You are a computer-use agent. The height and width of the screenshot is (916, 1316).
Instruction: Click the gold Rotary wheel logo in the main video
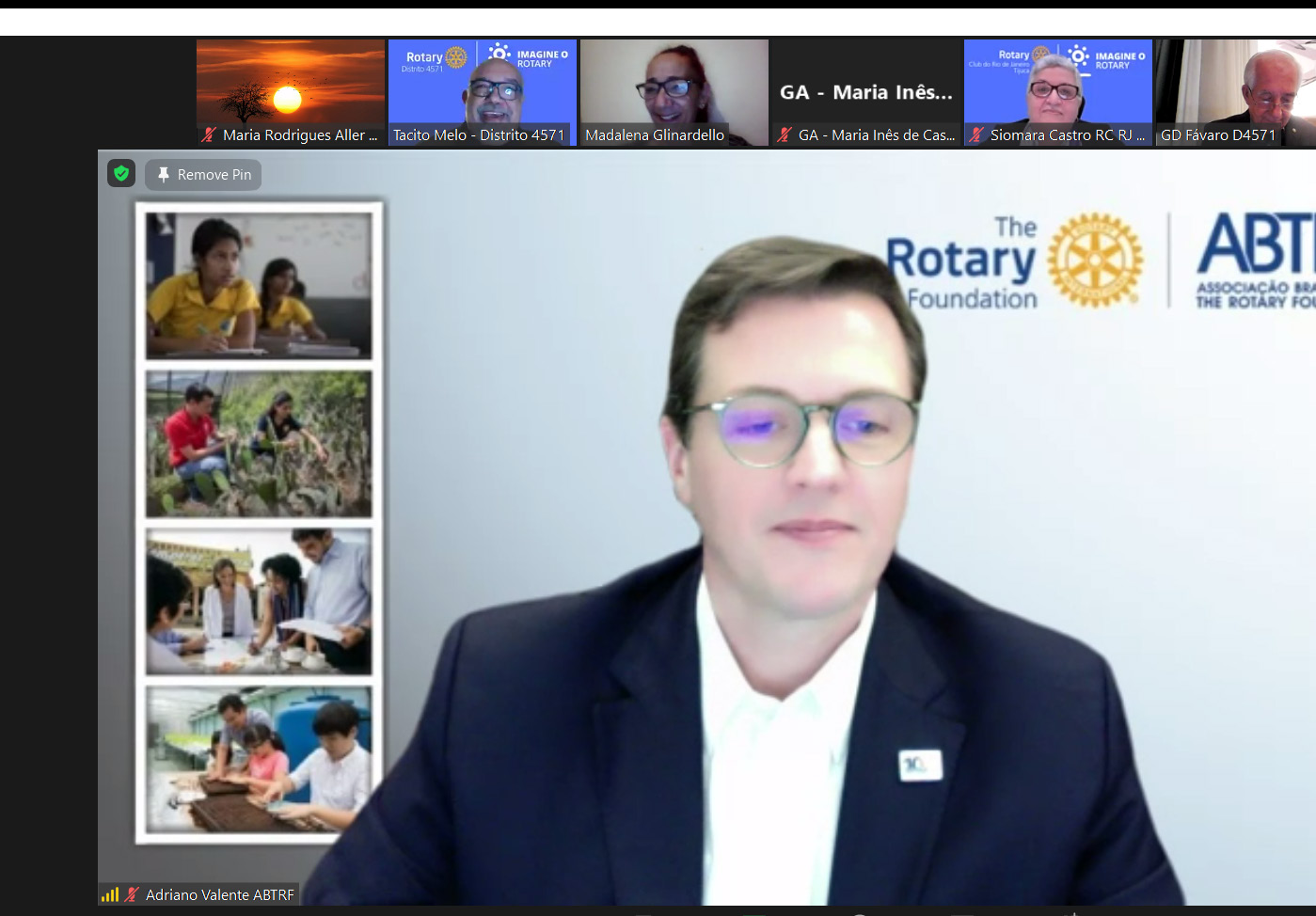(x=1095, y=261)
